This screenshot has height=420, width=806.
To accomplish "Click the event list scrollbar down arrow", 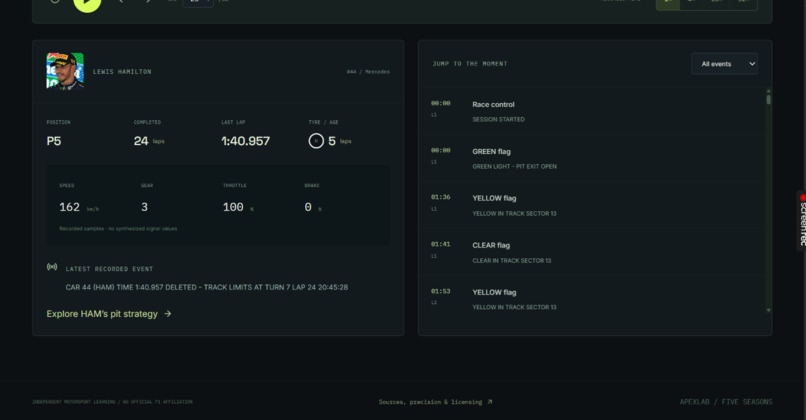I will point(768,310).
